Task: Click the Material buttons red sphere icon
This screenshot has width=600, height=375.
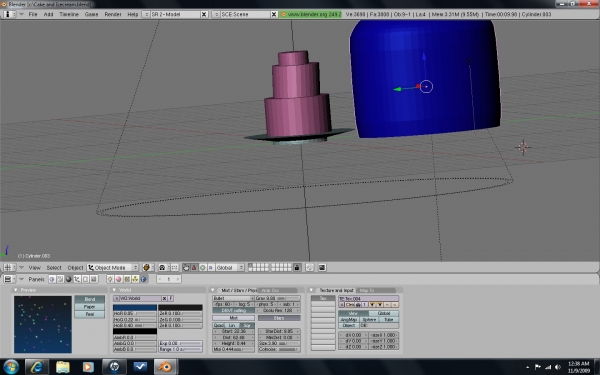Action: (119, 279)
